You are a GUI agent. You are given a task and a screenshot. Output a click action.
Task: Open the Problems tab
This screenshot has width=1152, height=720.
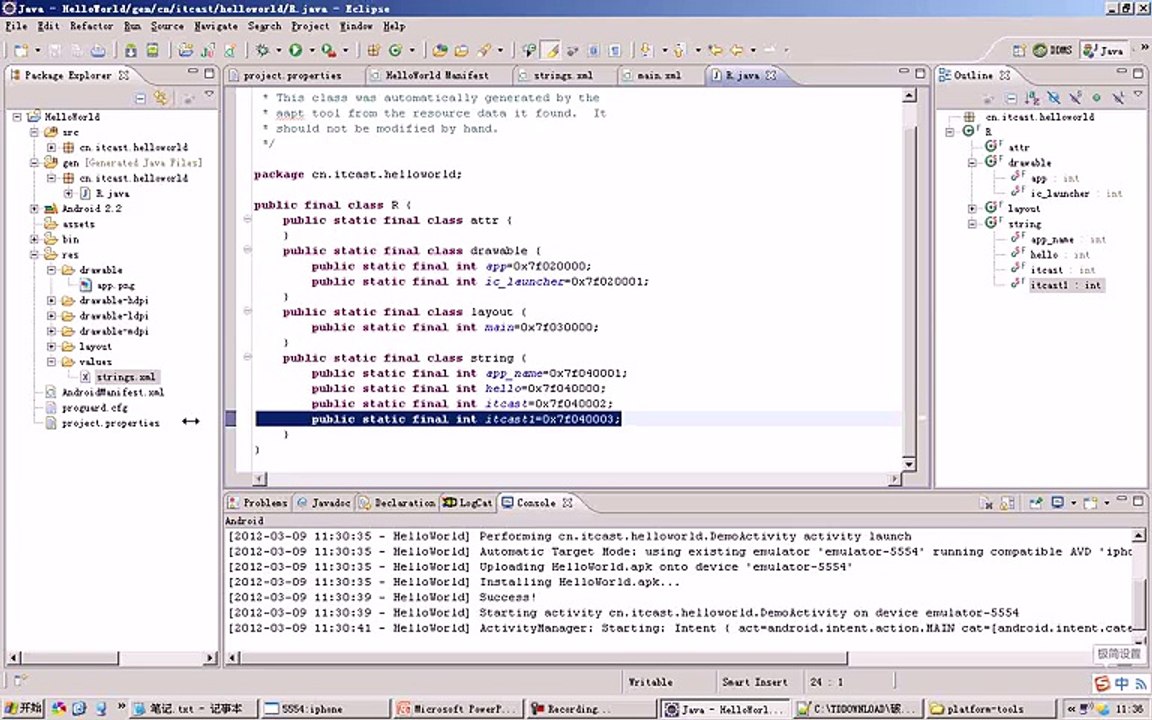pyautogui.click(x=257, y=503)
